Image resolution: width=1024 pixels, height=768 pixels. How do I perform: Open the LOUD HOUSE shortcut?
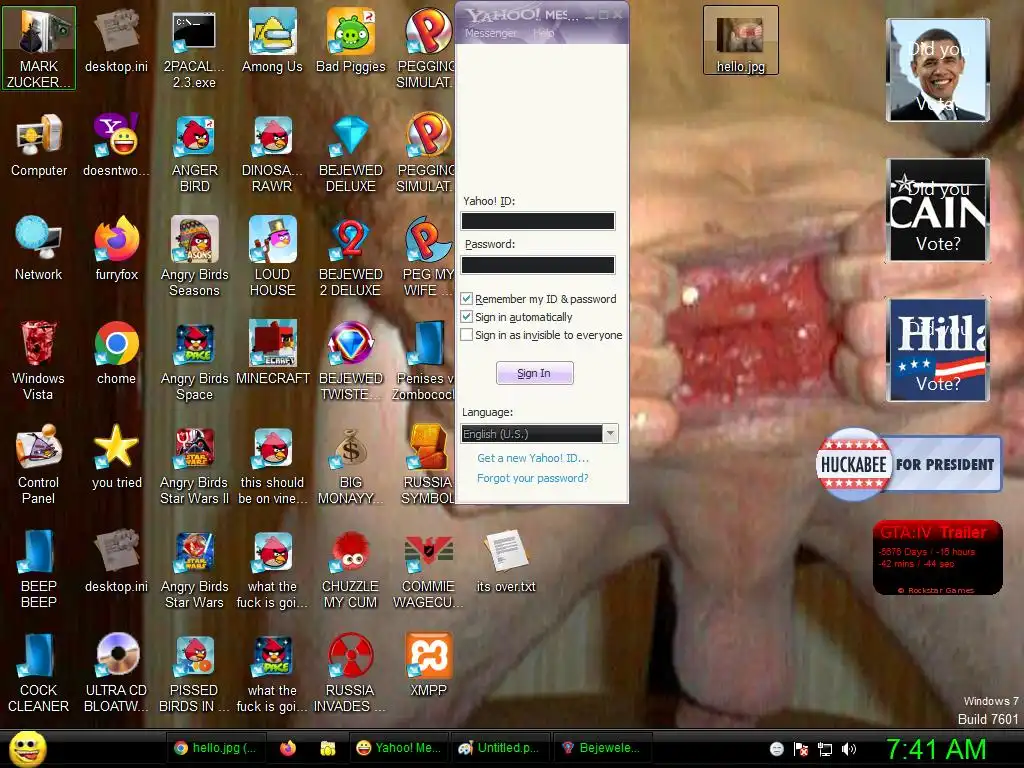point(272,257)
